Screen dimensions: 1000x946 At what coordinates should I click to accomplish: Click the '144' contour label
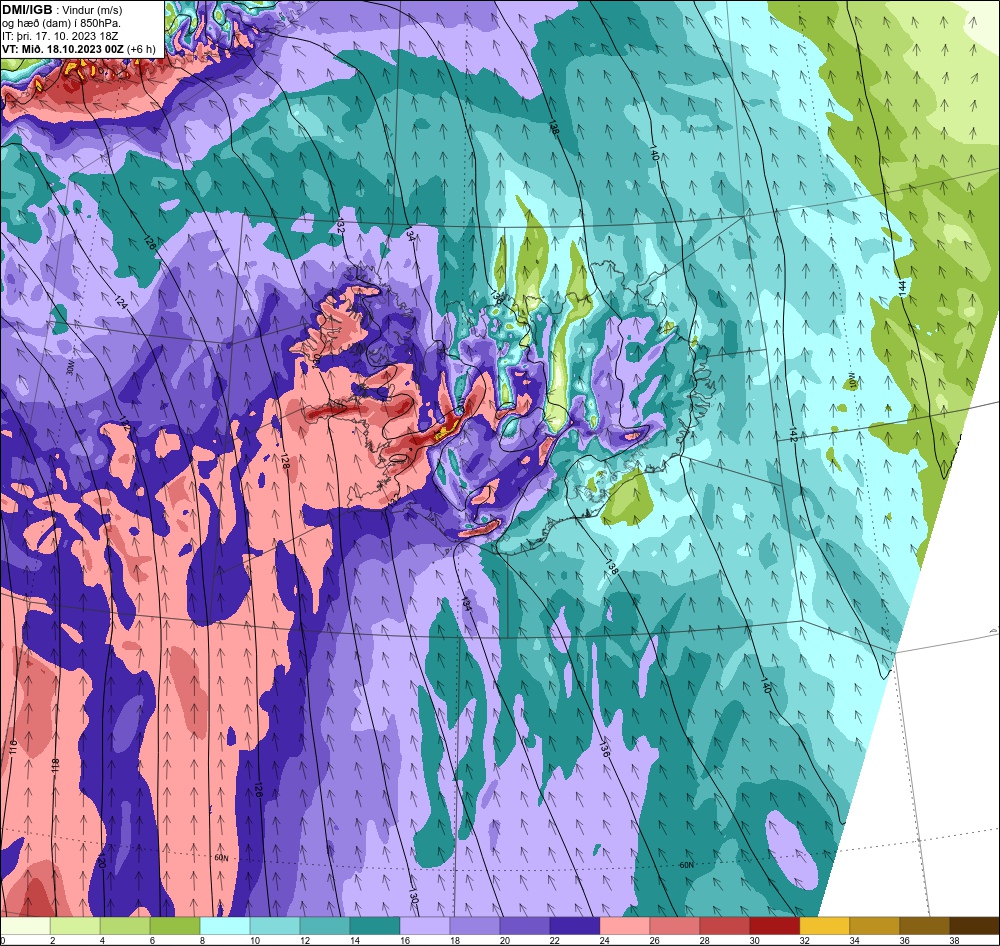click(x=902, y=288)
